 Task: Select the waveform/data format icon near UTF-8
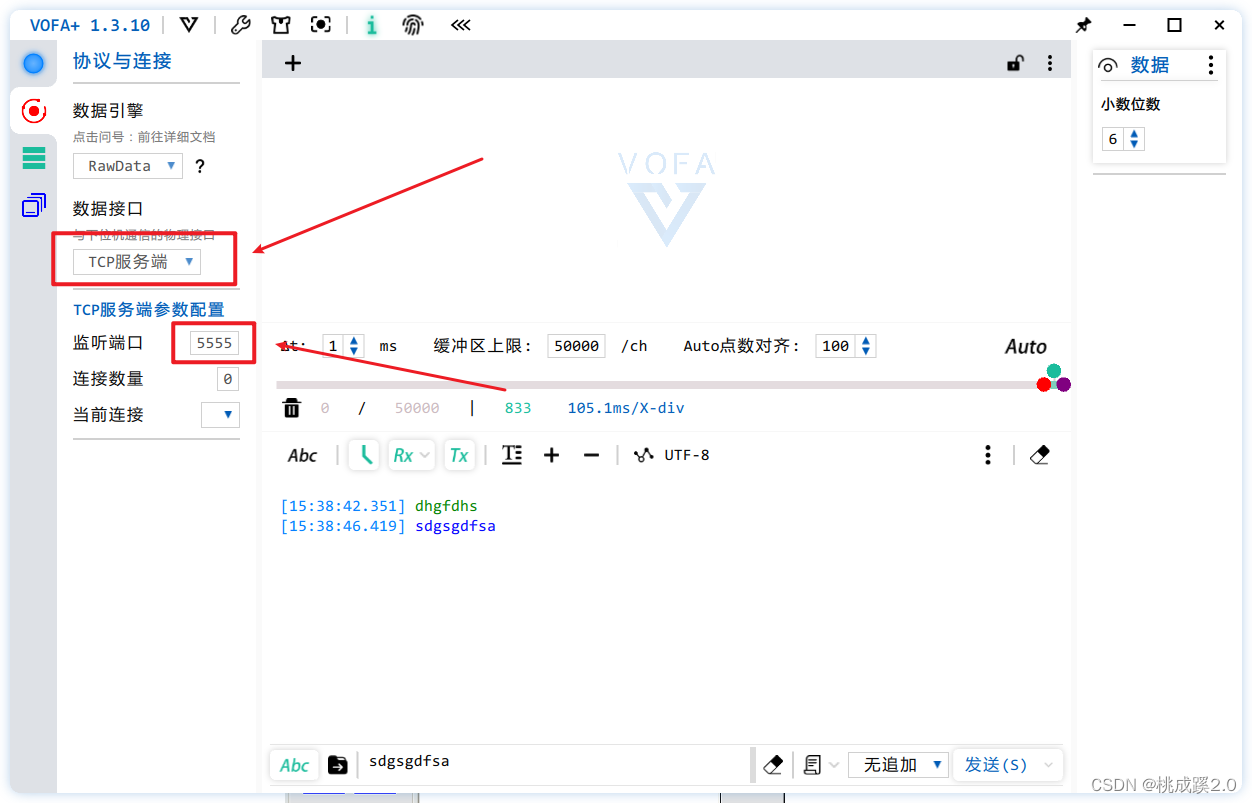click(643, 454)
